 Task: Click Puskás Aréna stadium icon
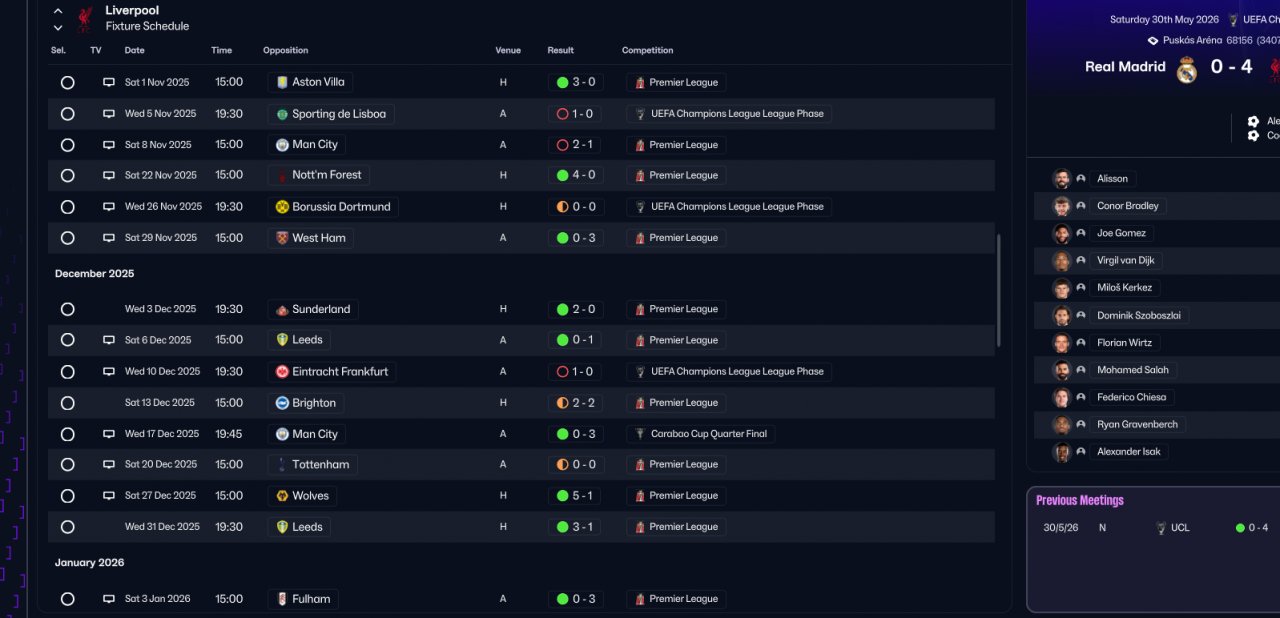1153,41
